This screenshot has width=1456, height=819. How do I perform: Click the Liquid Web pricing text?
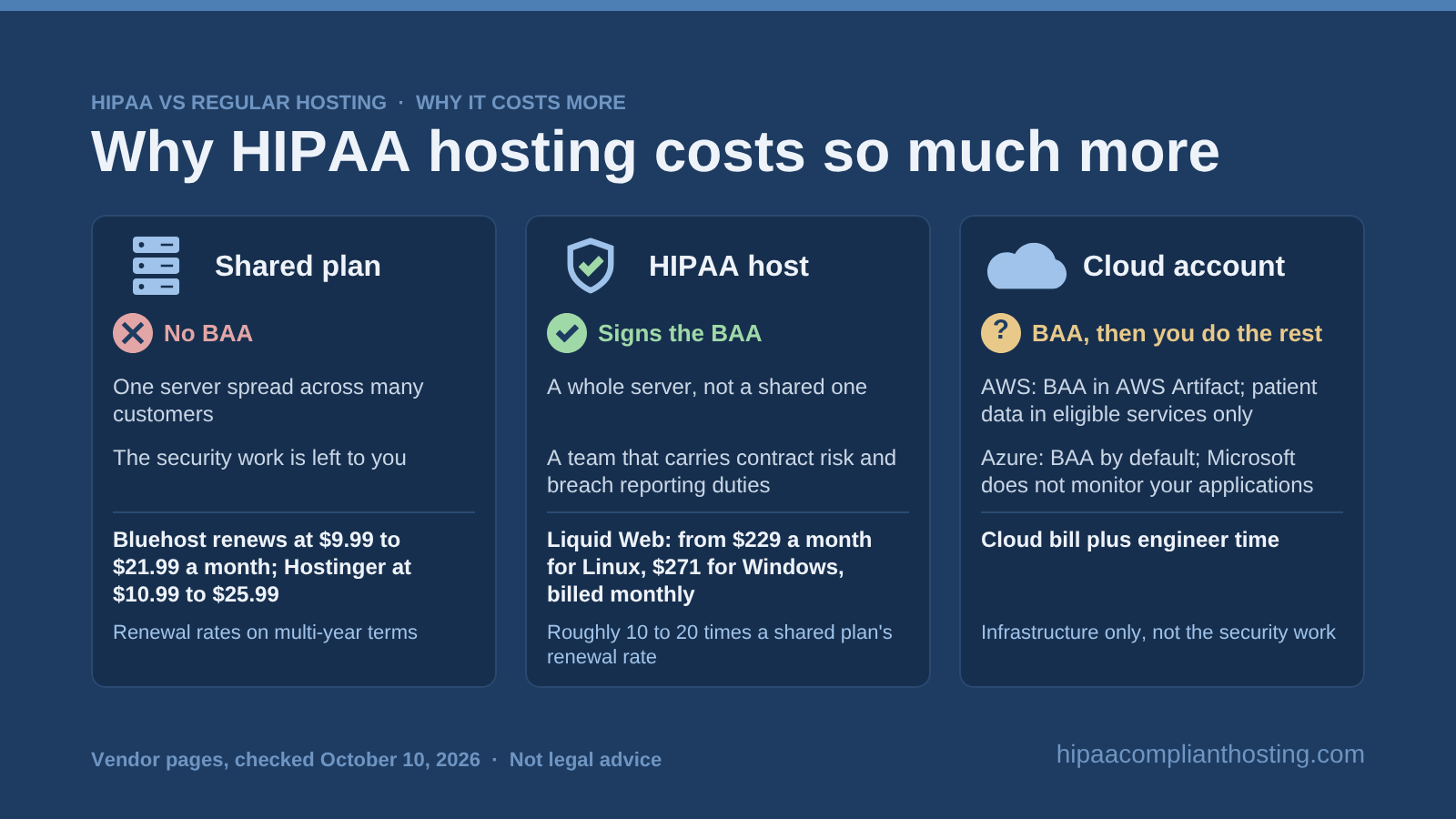pos(710,567)
